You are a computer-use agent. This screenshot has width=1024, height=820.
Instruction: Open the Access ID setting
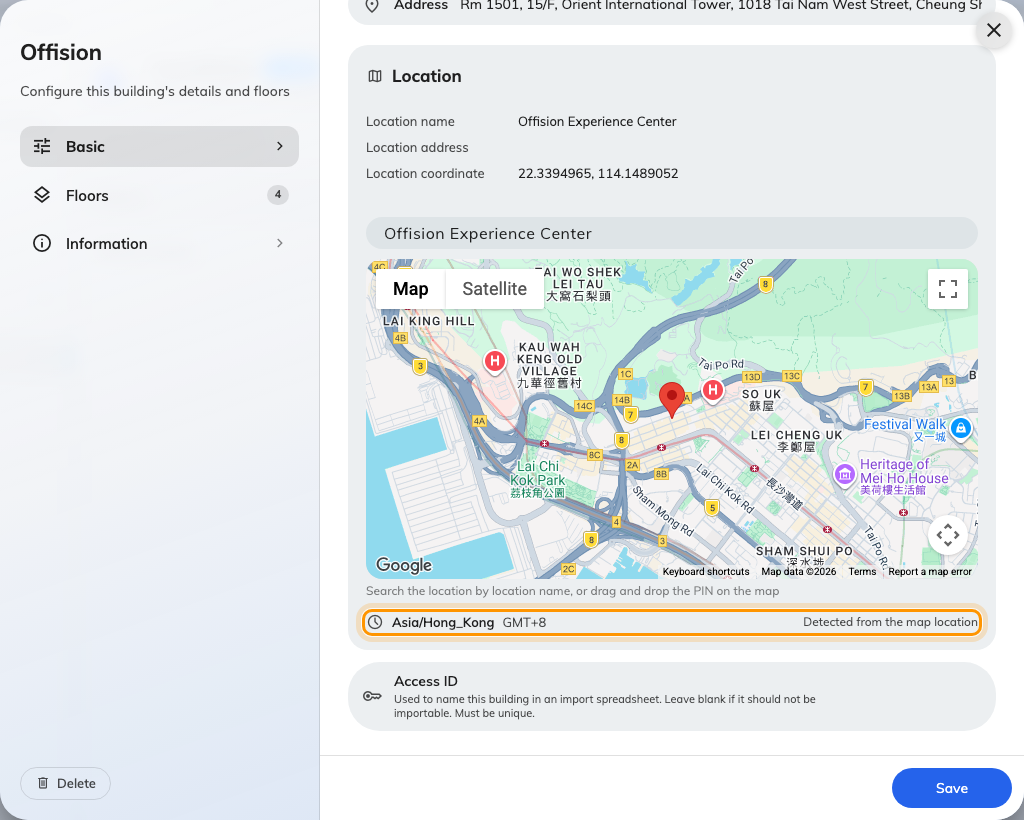point(671,697)
